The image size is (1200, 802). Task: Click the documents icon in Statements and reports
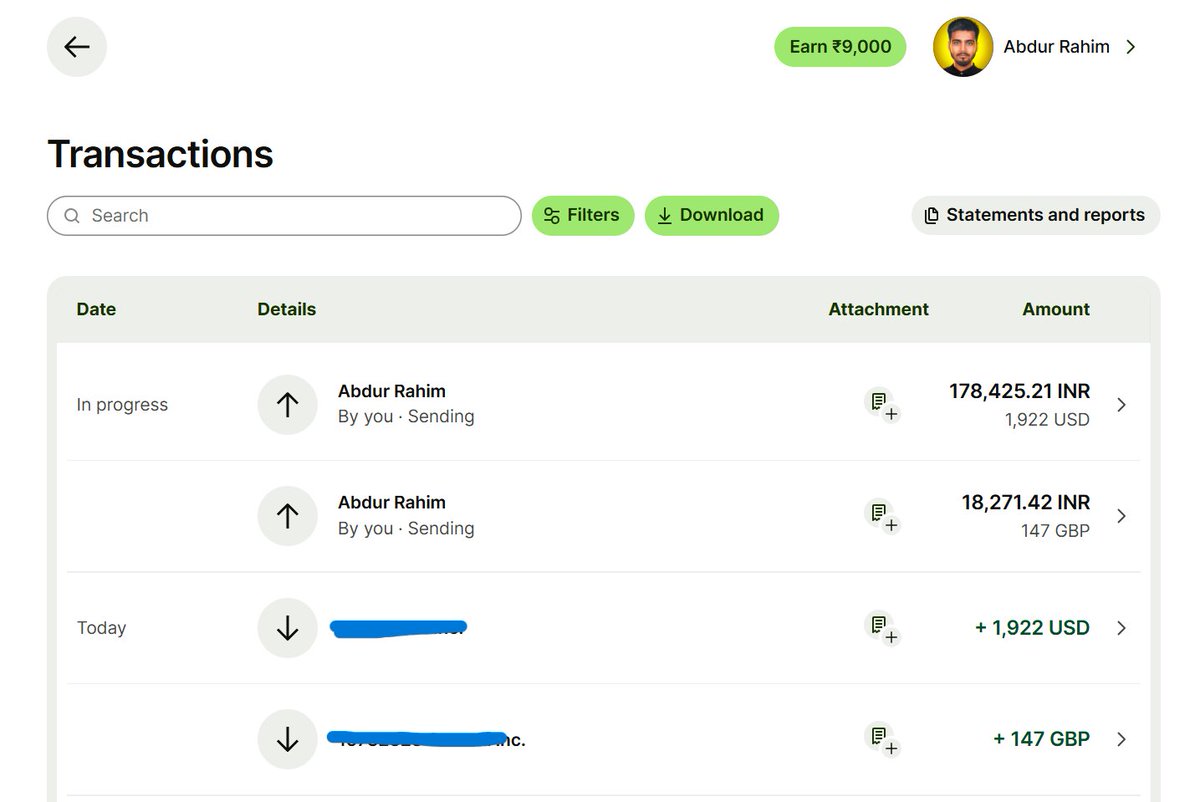click(x=931, y=216)
